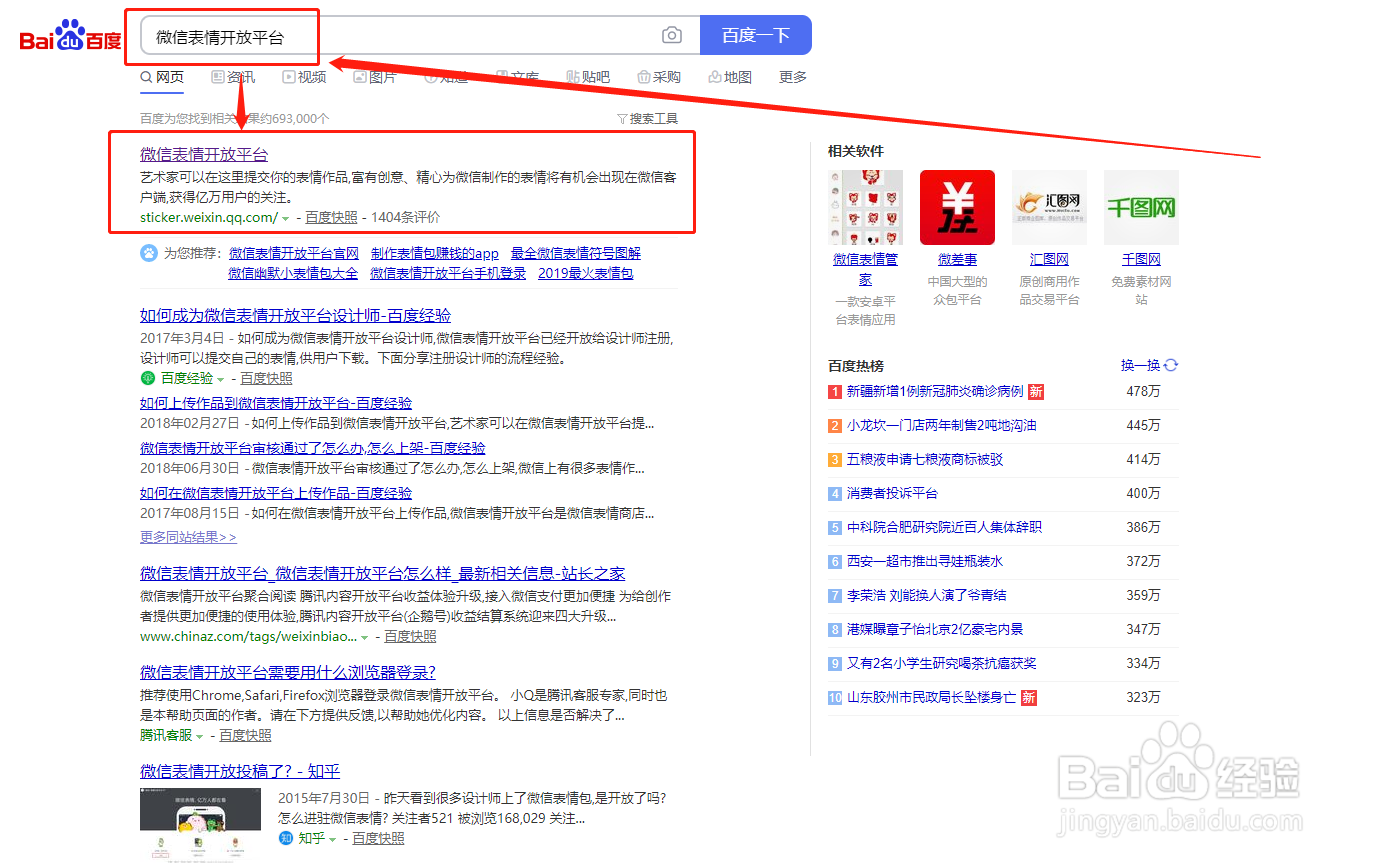
Task: Open the 微信表情开放平台 first result link
Action: [x=204, y=154]
